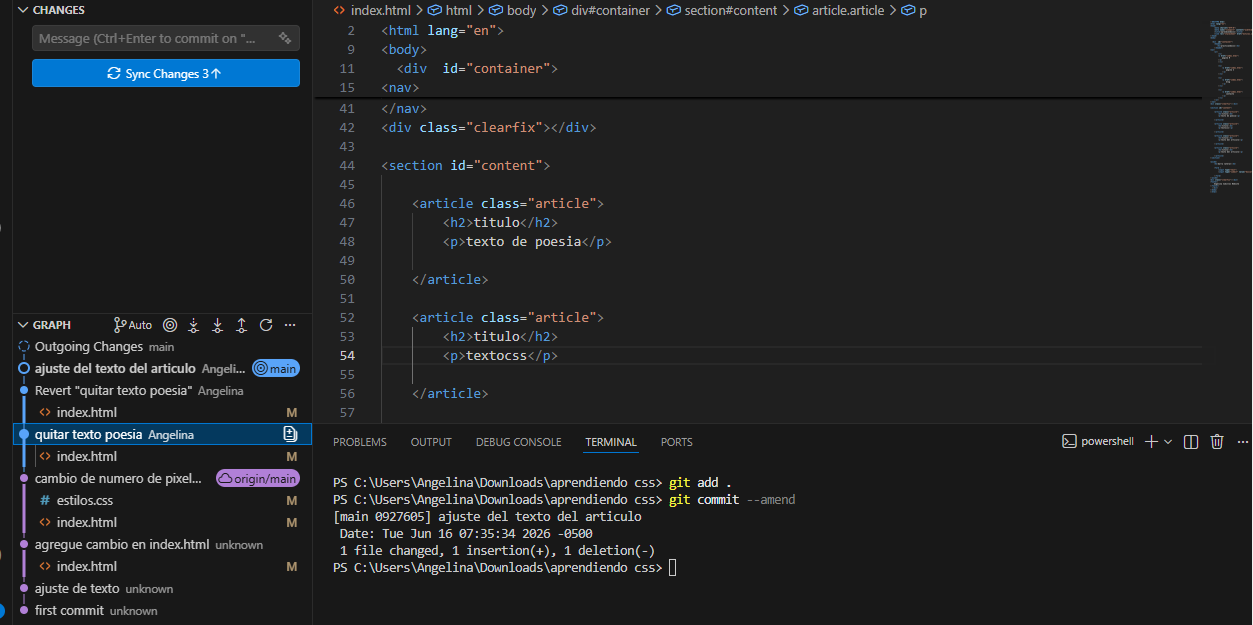Click the sticky scroll line div id="container"
Image resolution: width=1253 pixels, height=625 pixels.
pos(476,69)
